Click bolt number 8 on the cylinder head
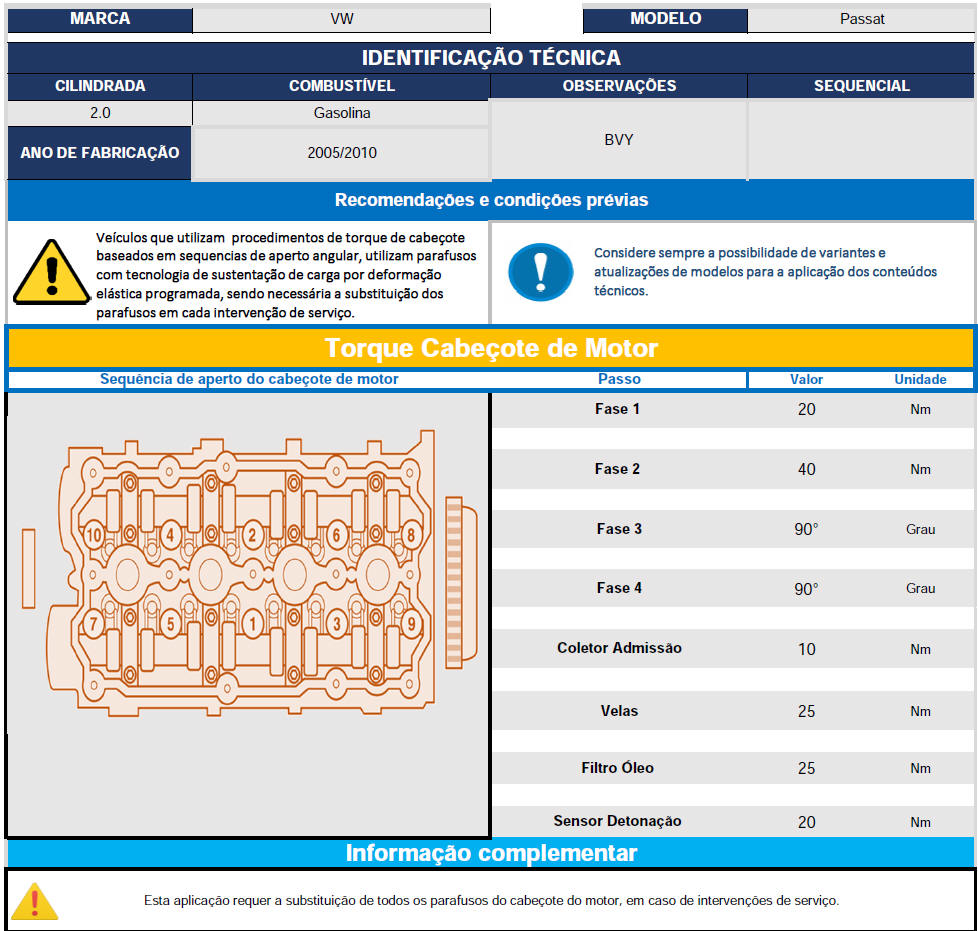Screen dimensions: 978x931 [x=409, y=535]
